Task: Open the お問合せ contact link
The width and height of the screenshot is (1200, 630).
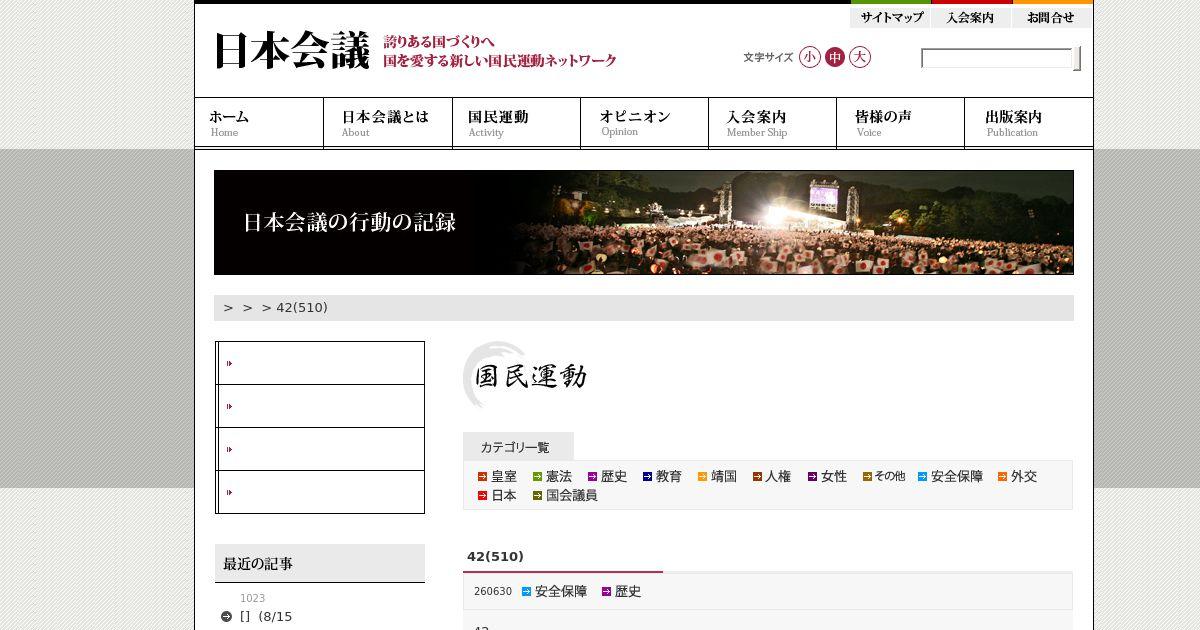Action: click(x=1052, y=17)
